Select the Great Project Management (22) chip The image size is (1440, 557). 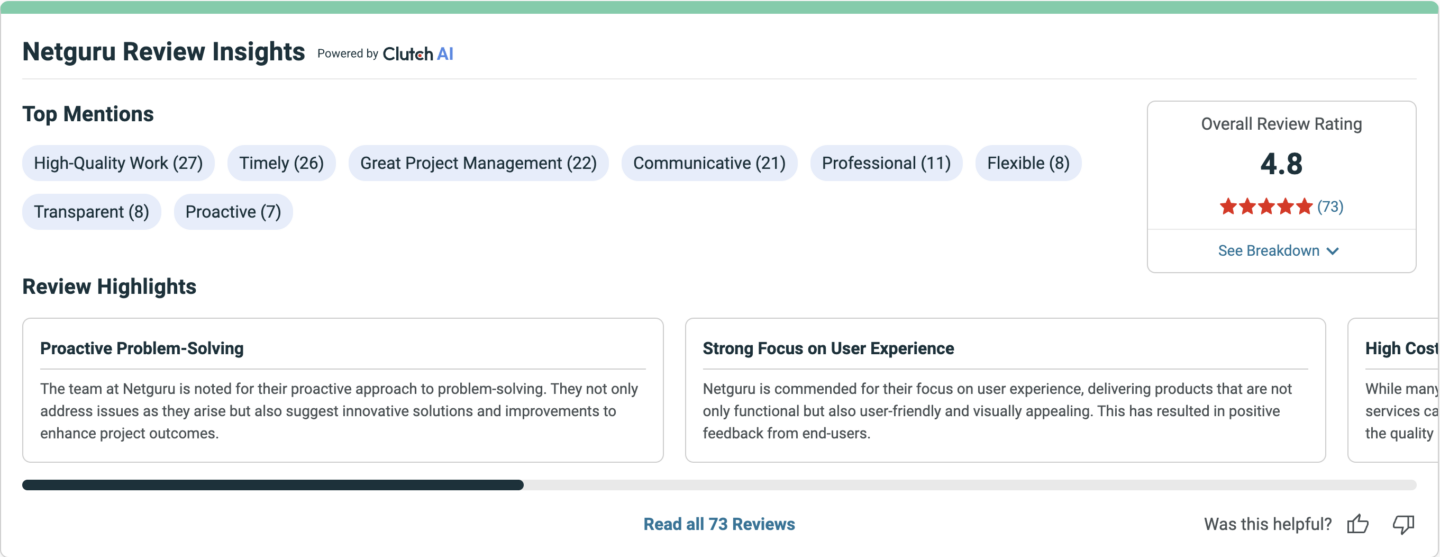[478, 163]
